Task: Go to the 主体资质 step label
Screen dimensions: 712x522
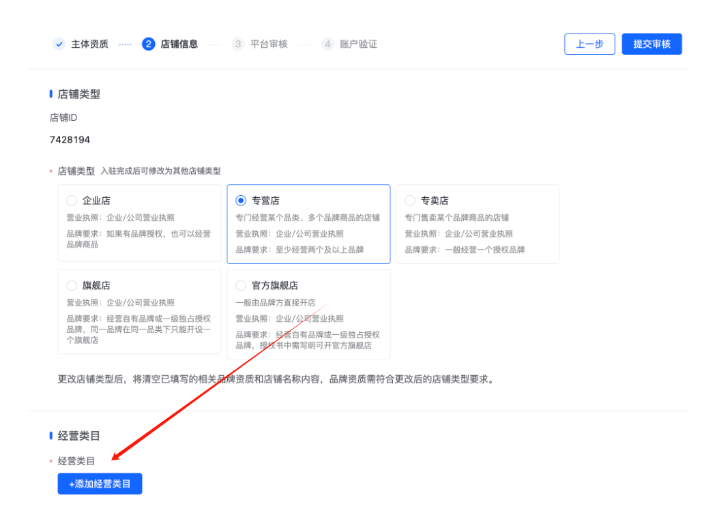Action: click(x=89, y=44)
